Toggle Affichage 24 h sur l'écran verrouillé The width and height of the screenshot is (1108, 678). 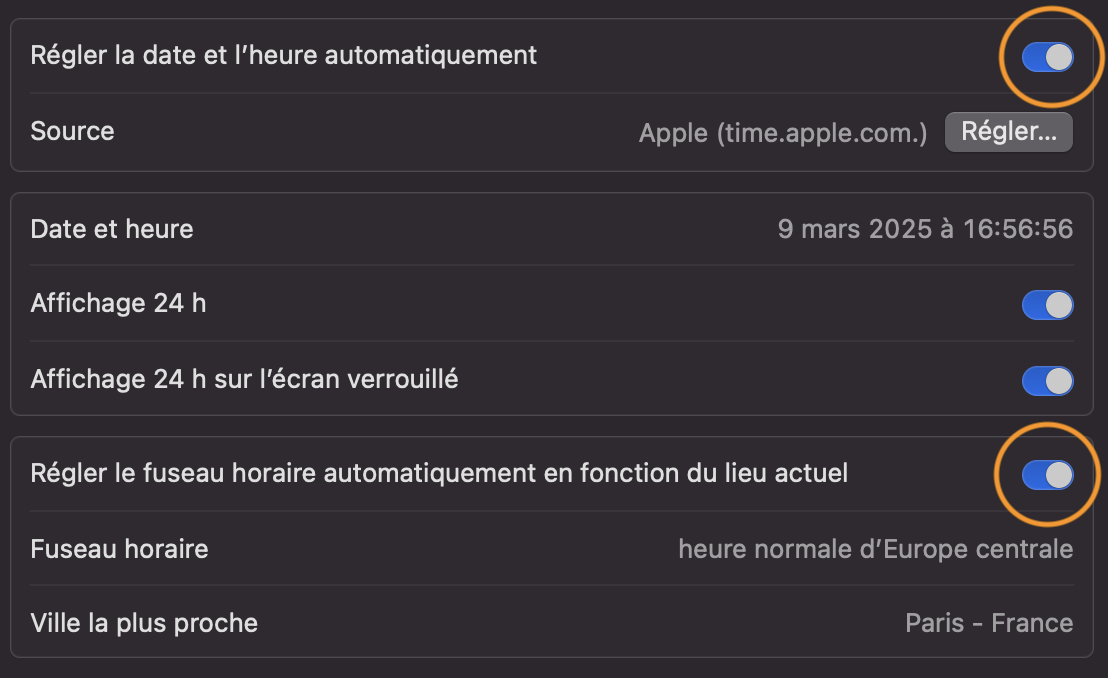point(1047,380)
